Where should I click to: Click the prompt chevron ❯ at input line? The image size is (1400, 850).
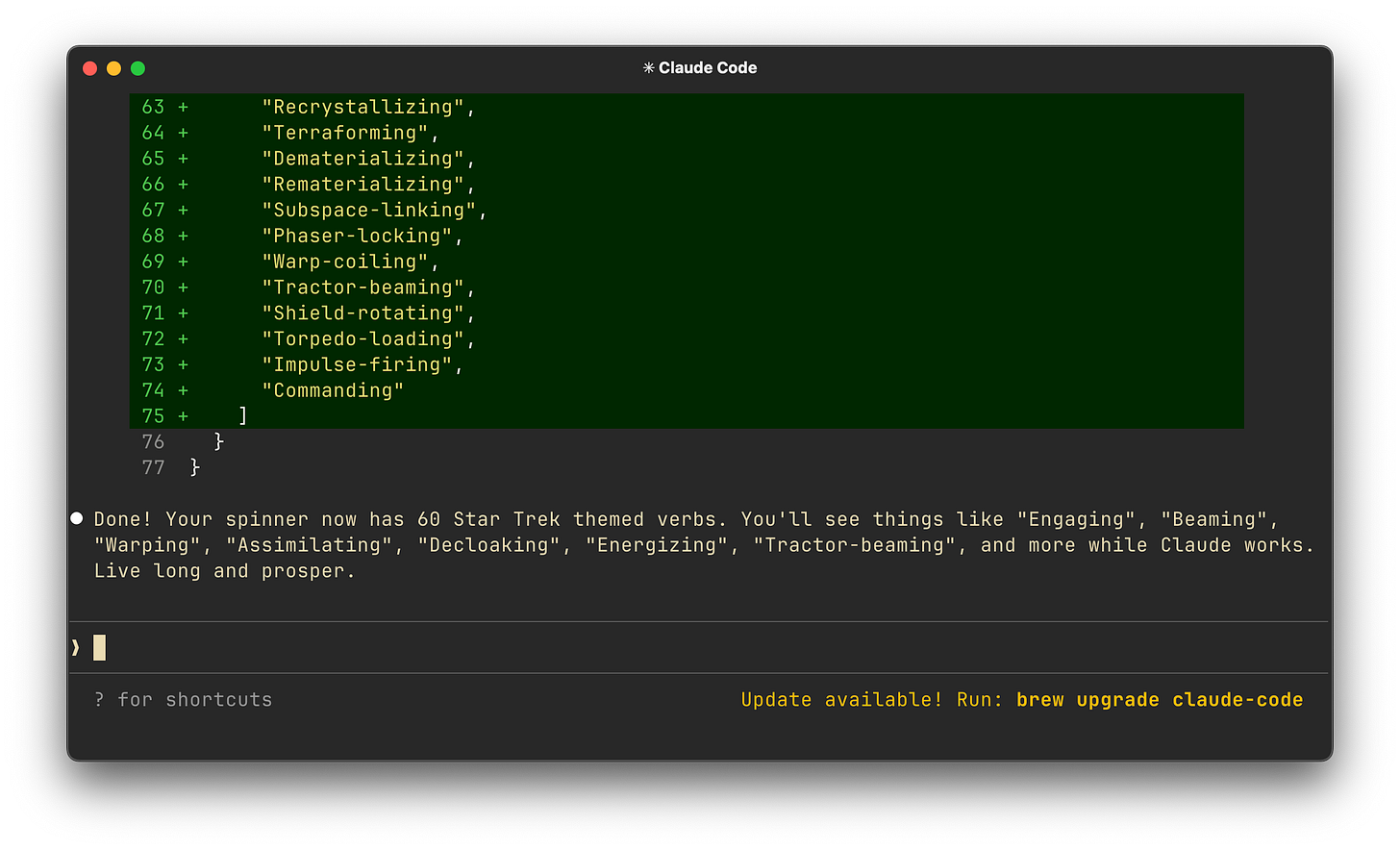click(75, 647)
